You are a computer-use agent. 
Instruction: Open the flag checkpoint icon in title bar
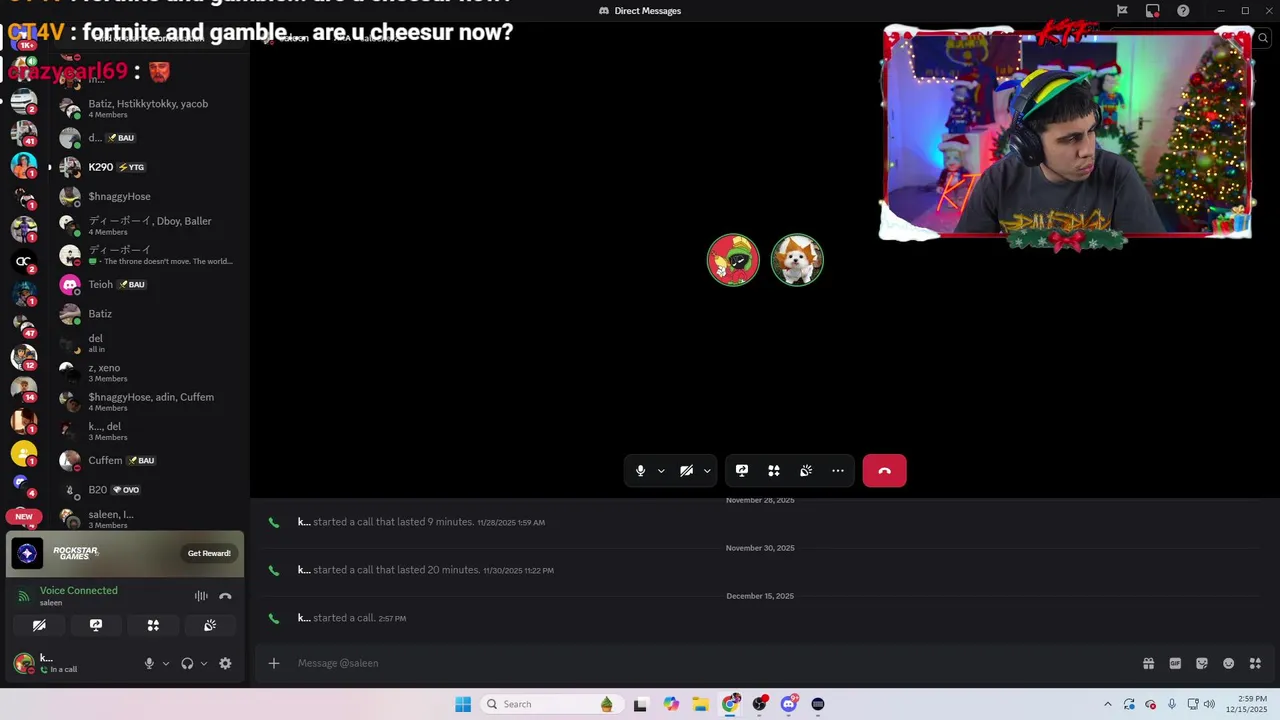click(x=1122, y=11)
